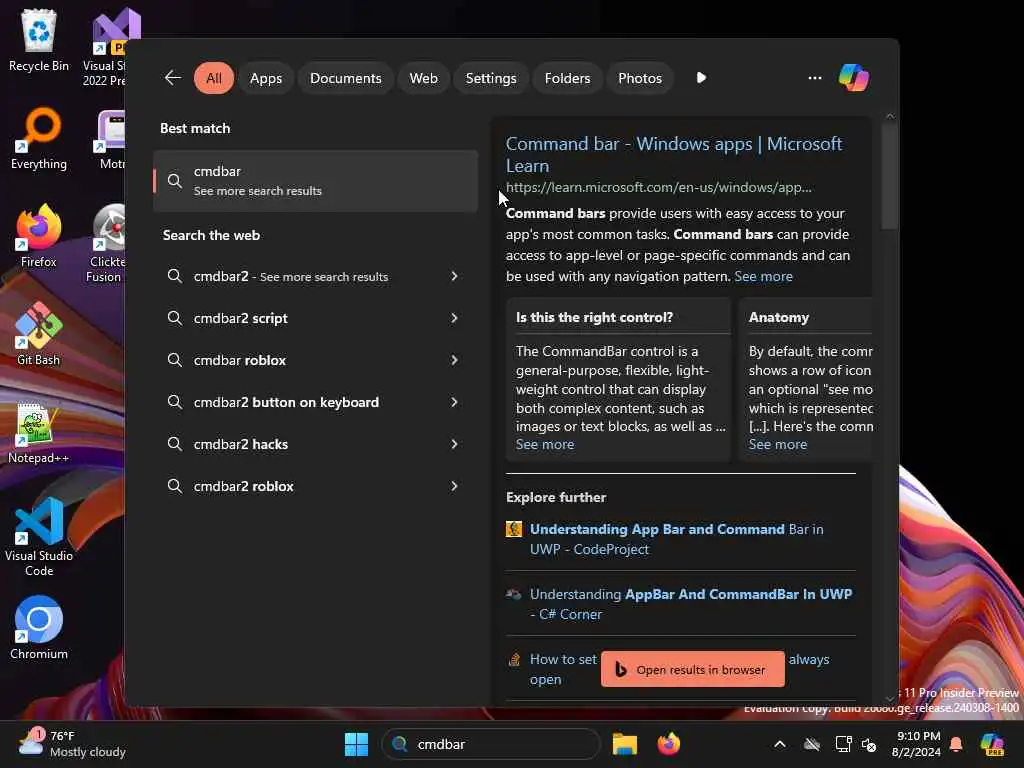Switch to the Documents filter tab

(x=345, y=78)
